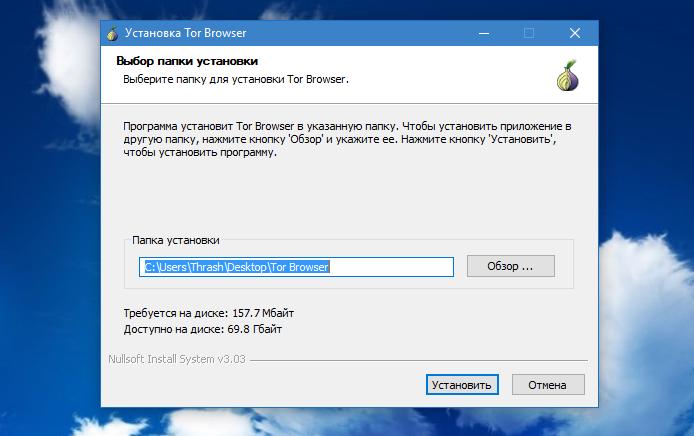This screenshot has width=694, height=436.
Task: Minimize the Tor Browser installer window
Action: tap(484, 33)
